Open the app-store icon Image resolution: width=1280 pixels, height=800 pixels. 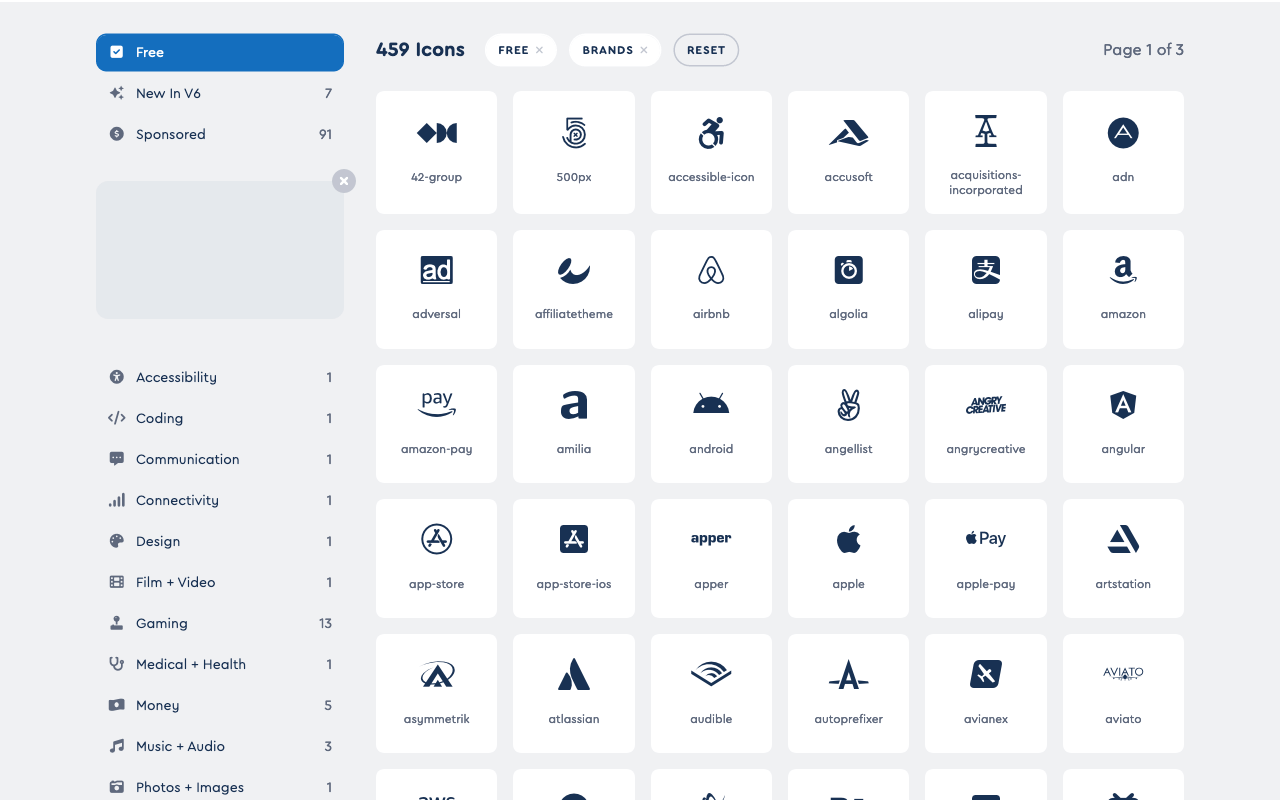tap(436, 558)
